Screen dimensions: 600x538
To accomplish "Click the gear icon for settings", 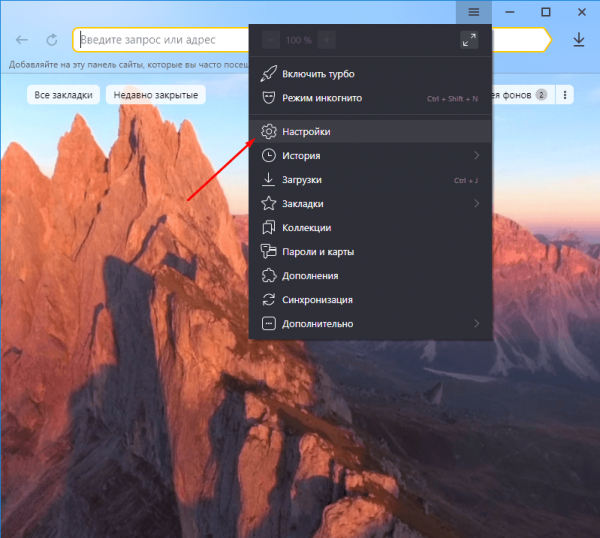I will click(x=269, y=131).
